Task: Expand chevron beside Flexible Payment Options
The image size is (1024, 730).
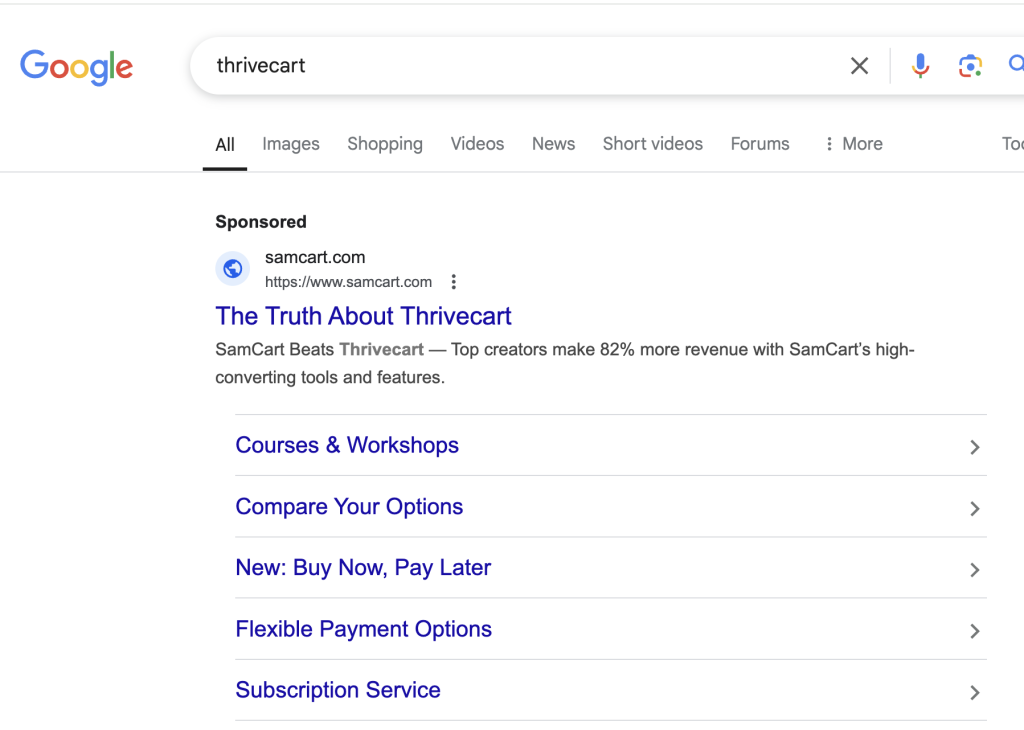Action: point(974,631)
